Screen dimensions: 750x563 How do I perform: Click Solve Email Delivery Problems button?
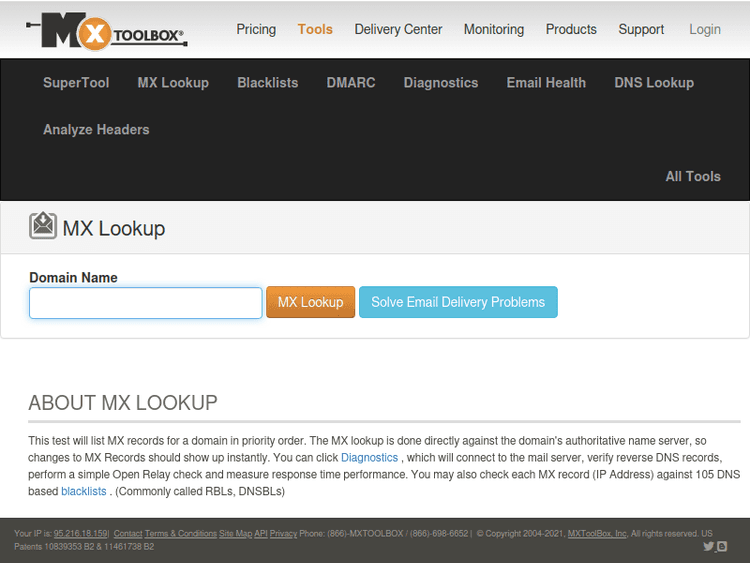point(458,302)
